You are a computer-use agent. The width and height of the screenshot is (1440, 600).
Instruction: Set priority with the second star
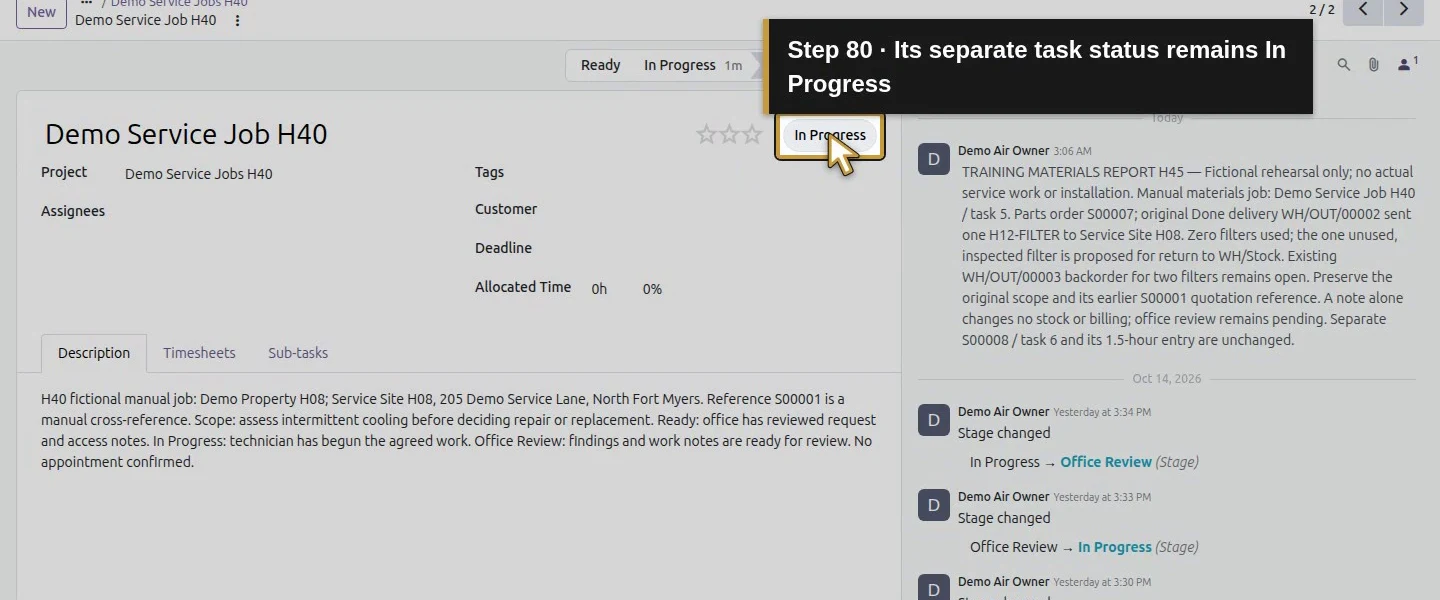[x=730, y=134]
